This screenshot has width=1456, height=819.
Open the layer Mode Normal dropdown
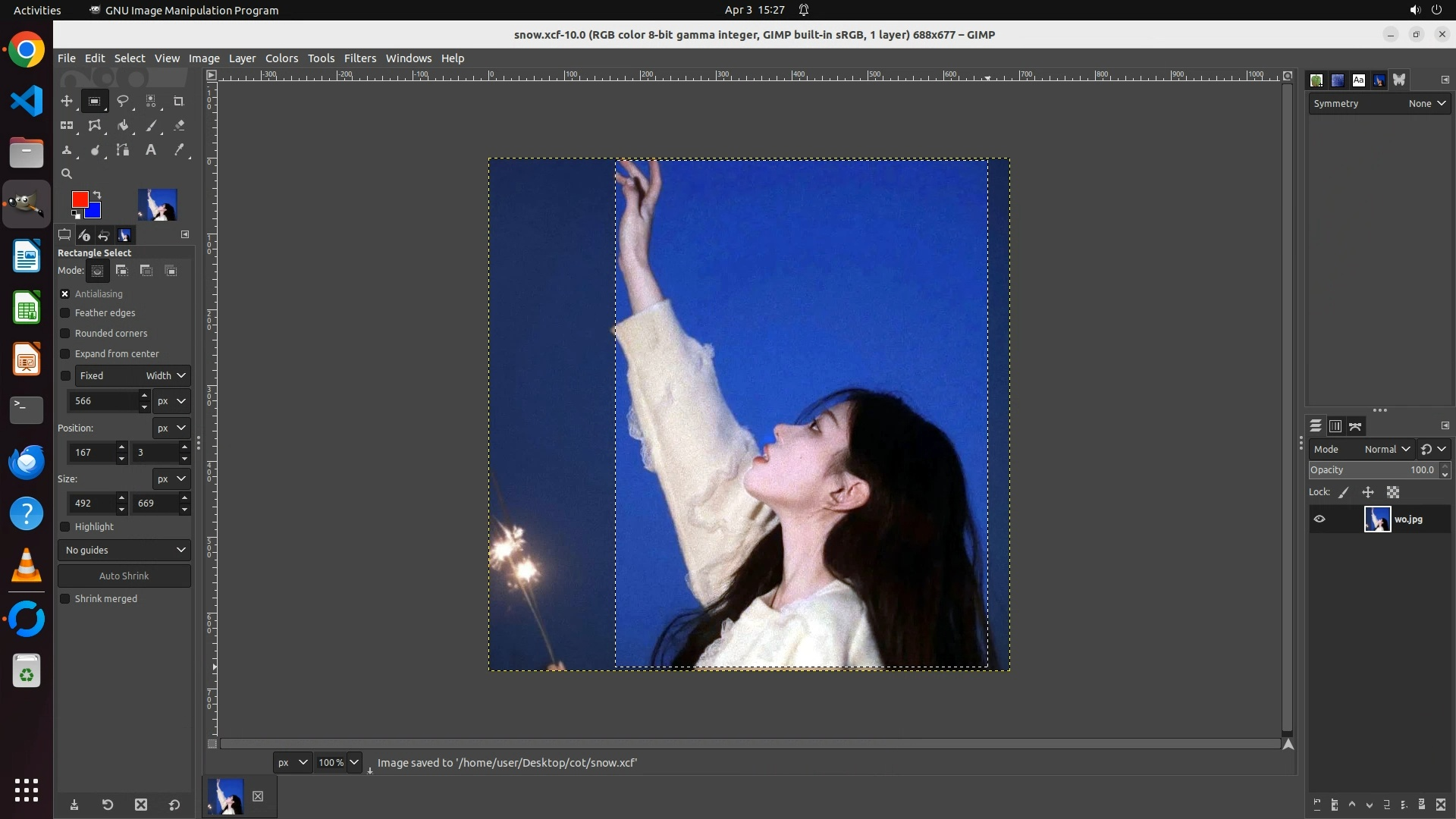coord(1386,450)
